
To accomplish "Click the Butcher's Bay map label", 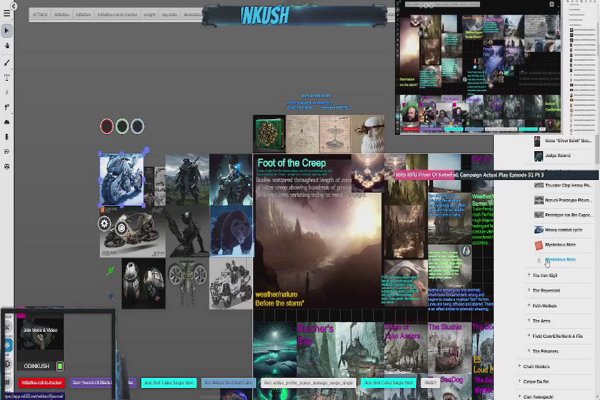I will point(315,334).
